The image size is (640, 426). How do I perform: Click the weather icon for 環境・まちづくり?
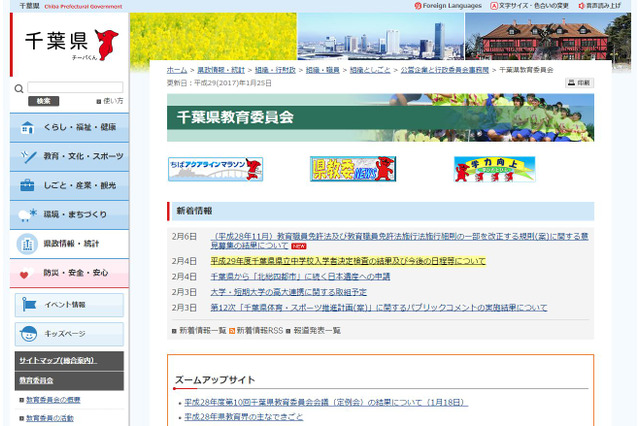27,215
